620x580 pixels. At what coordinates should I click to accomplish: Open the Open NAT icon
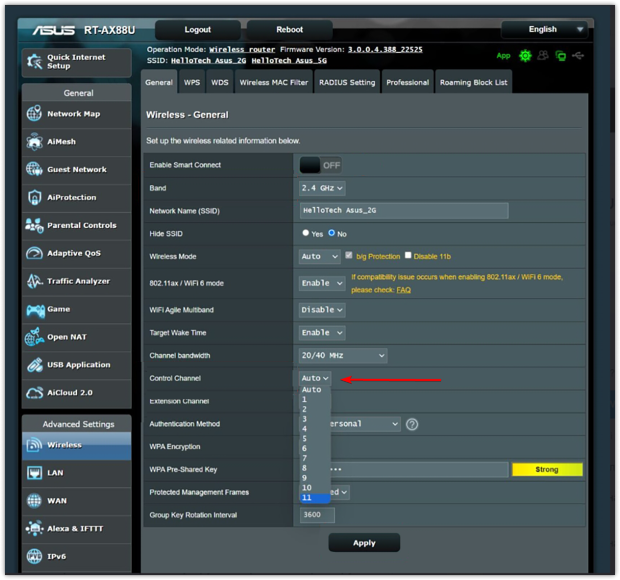34,337
